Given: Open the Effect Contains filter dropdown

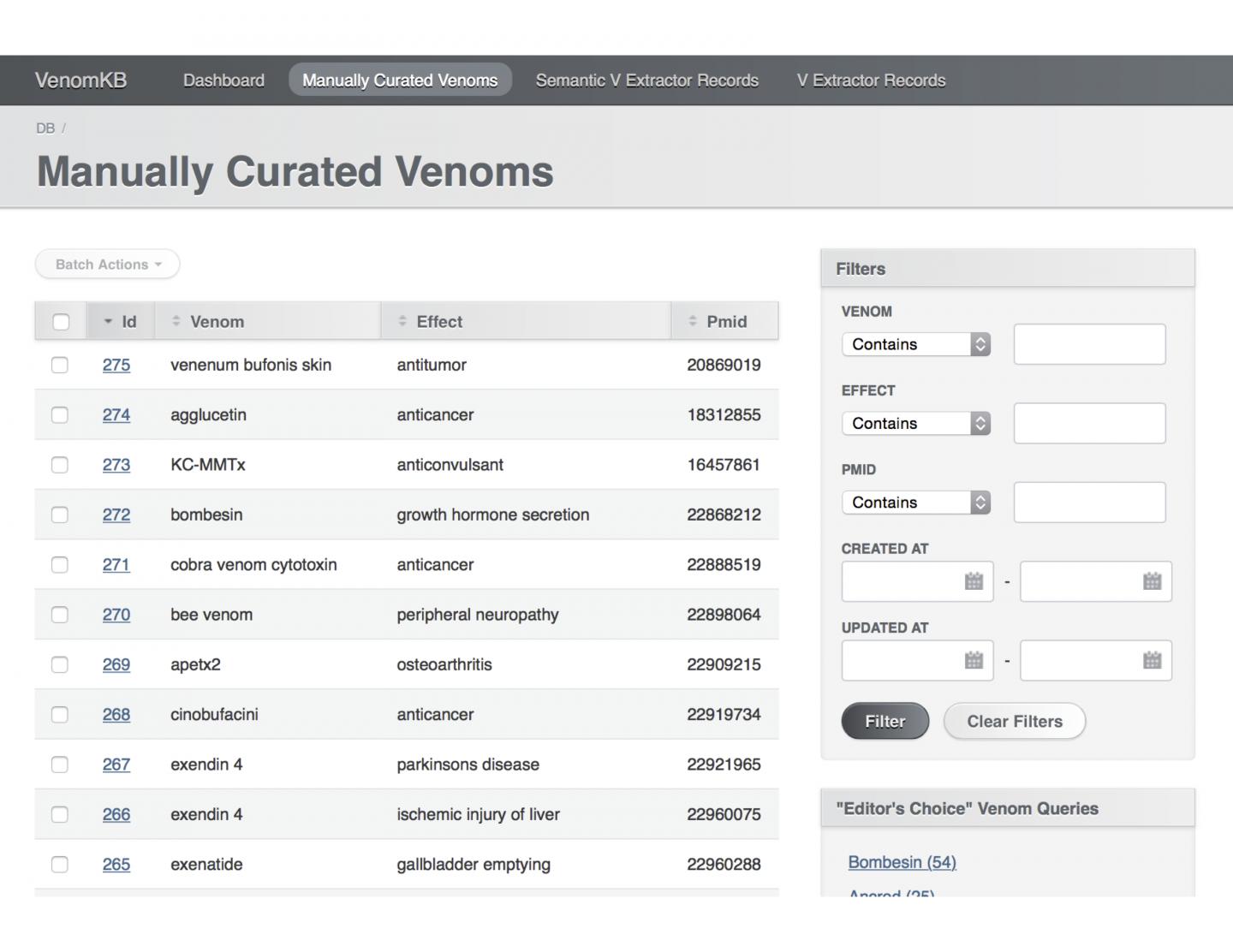Looking at the screenshot, I should point(915,423).
